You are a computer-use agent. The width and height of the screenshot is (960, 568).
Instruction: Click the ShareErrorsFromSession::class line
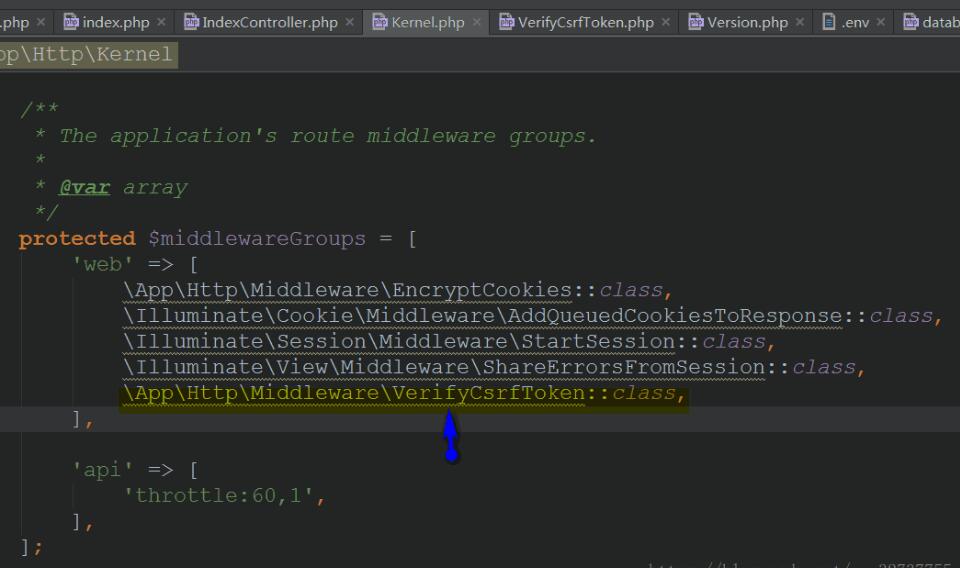click(494, 367)
